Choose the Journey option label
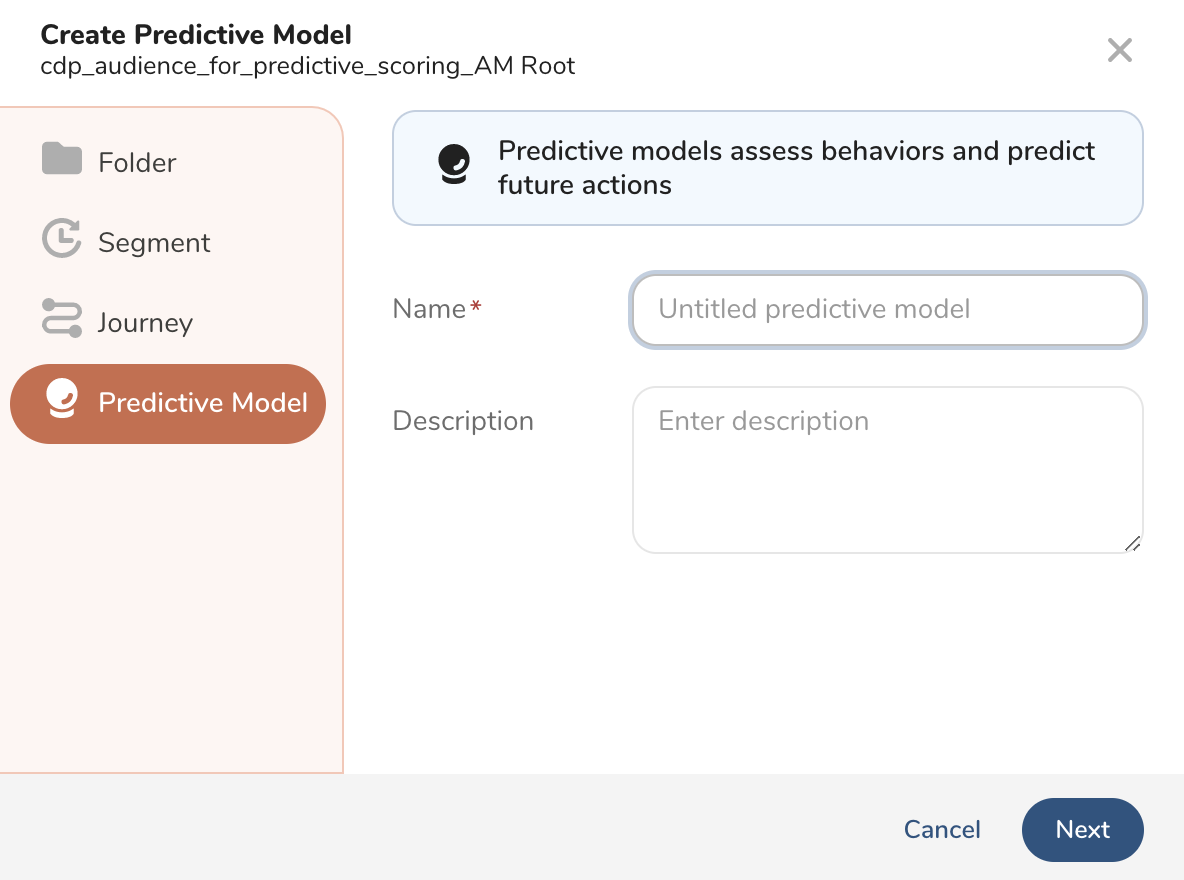Image resolution: width=1184 pixels, height=880 pixels. pos(145,323)
